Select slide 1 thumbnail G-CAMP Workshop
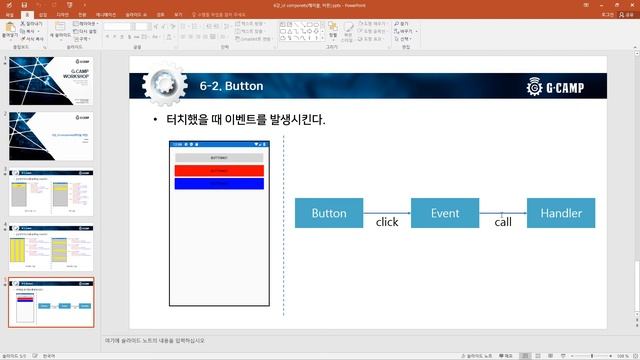The width and height of the screenshot is (640, 360). [x=51, y=81]
